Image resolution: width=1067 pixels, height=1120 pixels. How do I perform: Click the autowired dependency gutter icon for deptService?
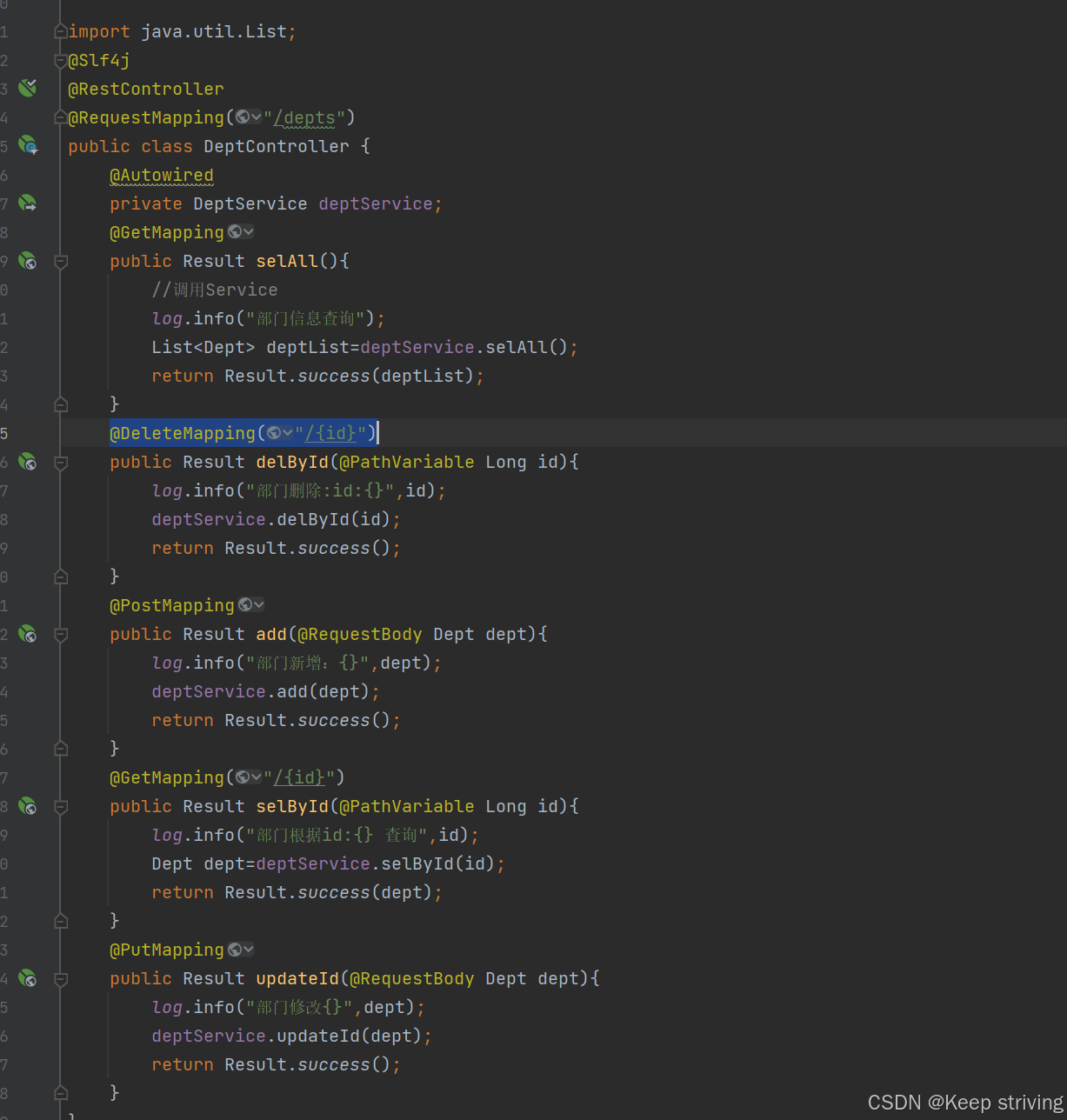pyautogui.click(x=28, y=203)
